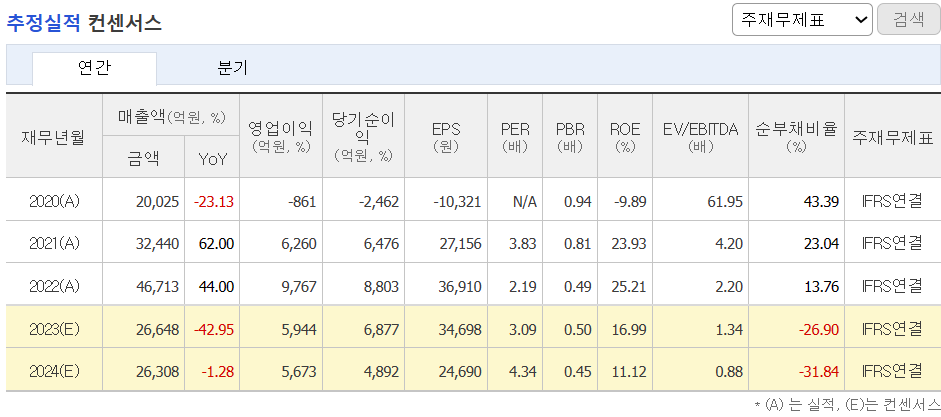Select the 당기순이익 column header

pos(363,136)
